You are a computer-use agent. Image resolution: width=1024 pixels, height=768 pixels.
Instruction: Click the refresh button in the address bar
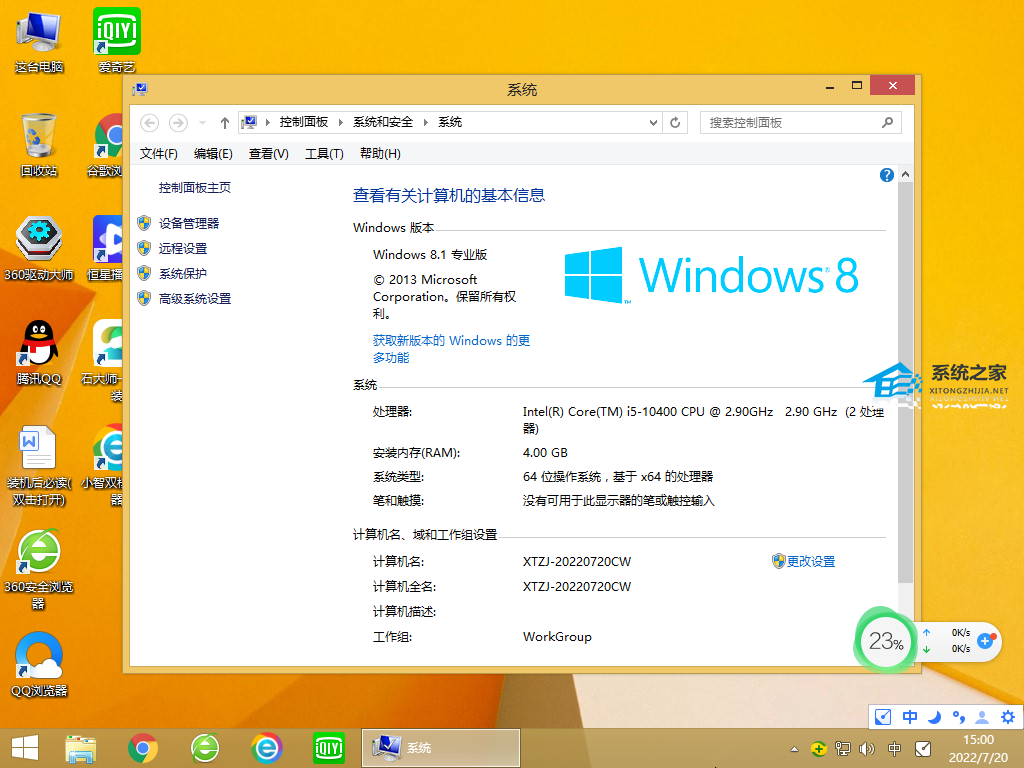tap(676, 122)
